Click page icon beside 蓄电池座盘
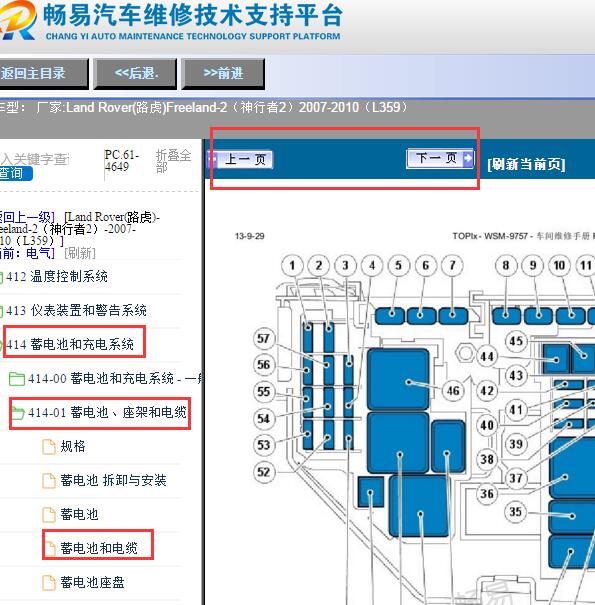This screenshot has width=595, height=605. pos(49,583)
